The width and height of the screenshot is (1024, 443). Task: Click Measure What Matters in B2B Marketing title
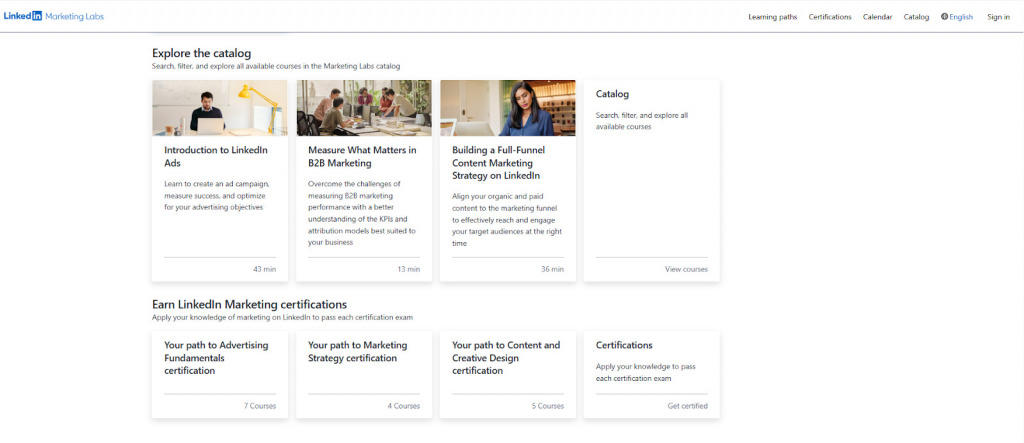coord(362,156)
